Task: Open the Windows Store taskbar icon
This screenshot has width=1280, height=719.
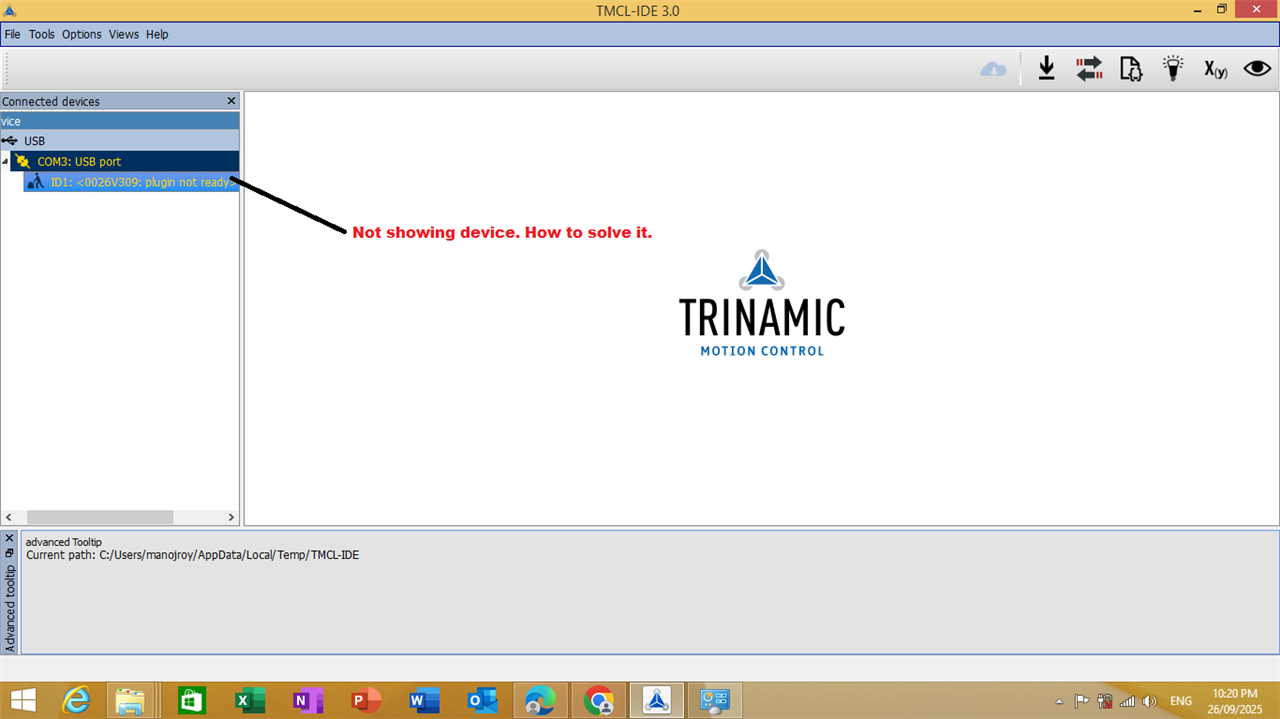Action: click(x=191, y=700)
